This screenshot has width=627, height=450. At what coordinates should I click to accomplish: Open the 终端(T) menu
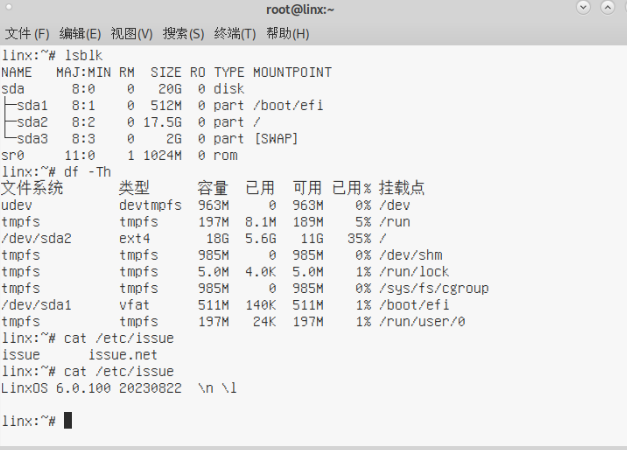[235, 34]
